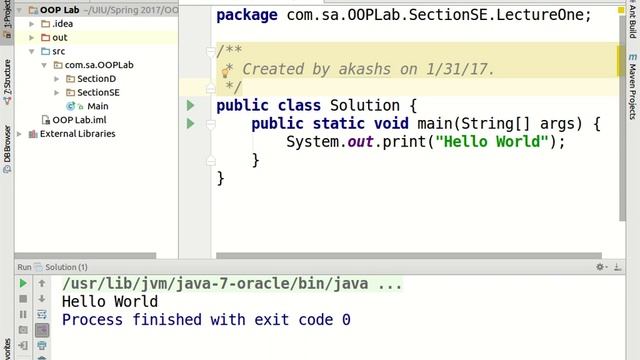Click the OOP Lab.iml file icon
This screenshot has height=360, width=640.
pyautogui.click(x=46, y=120)
